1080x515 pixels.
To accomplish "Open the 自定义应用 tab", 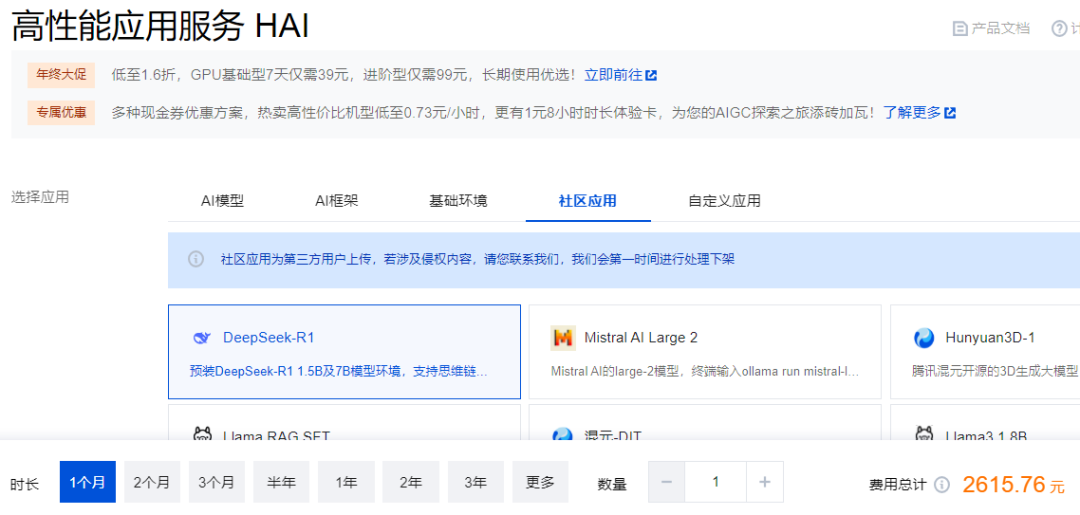I will click(725, 201).
